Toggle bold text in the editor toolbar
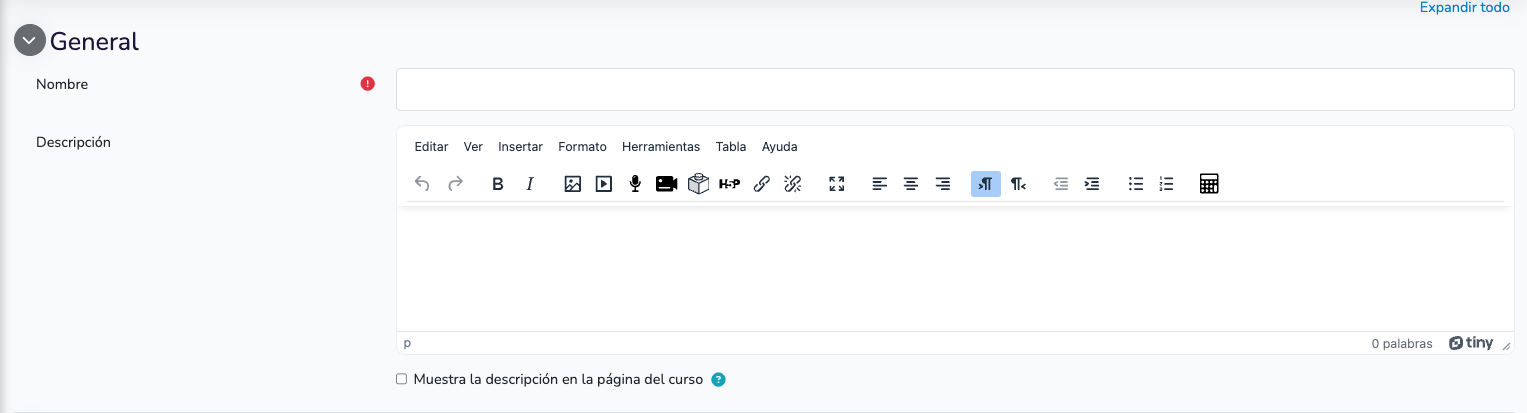1527x413 pixels. pos(497,184)
